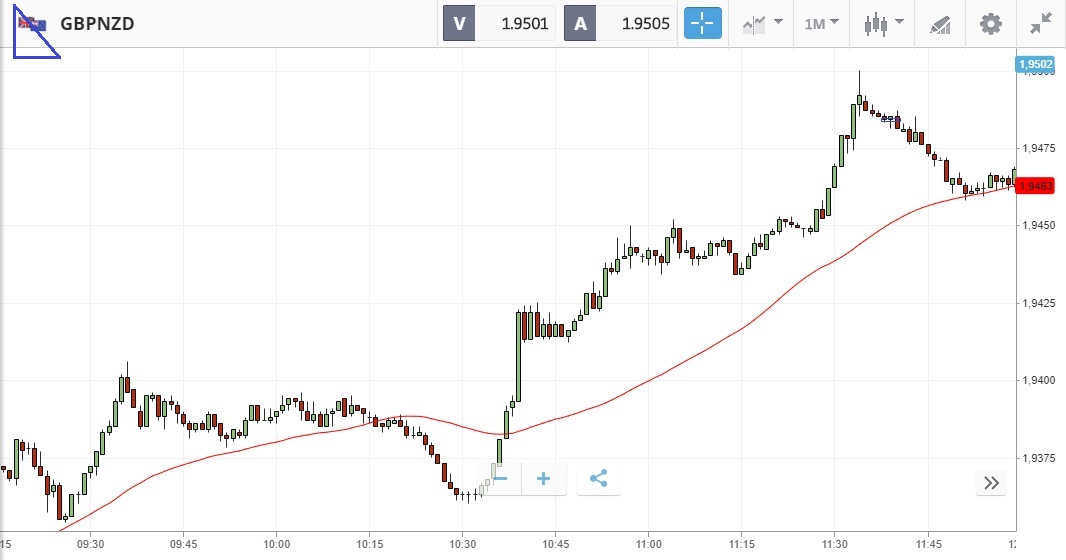Click the blue 1,9502 current price label
This screenshot has height=560, width=1066.
[x=1035, y=65]
